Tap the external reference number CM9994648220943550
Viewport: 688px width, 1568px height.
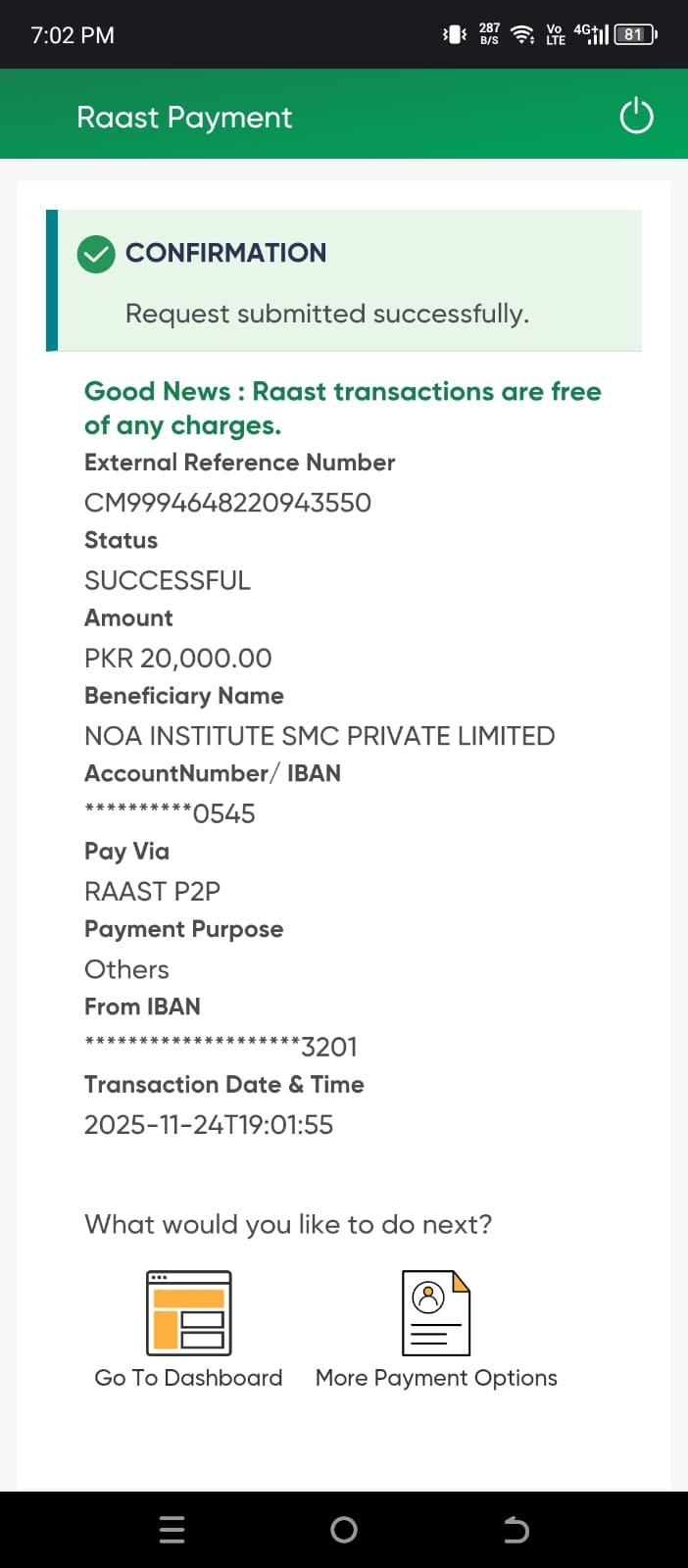(227, 503)
